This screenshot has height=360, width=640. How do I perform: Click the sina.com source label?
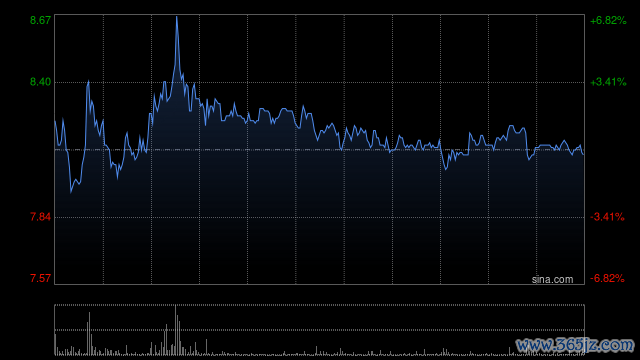click(552, 280)
